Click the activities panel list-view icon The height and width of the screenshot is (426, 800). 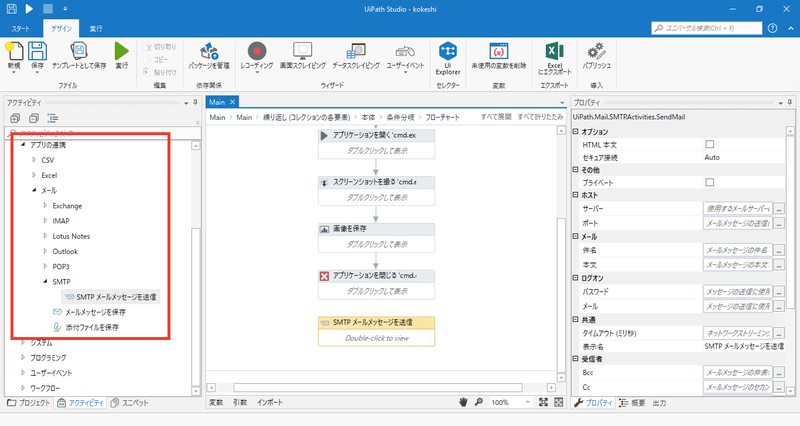[x=53, y=118]
